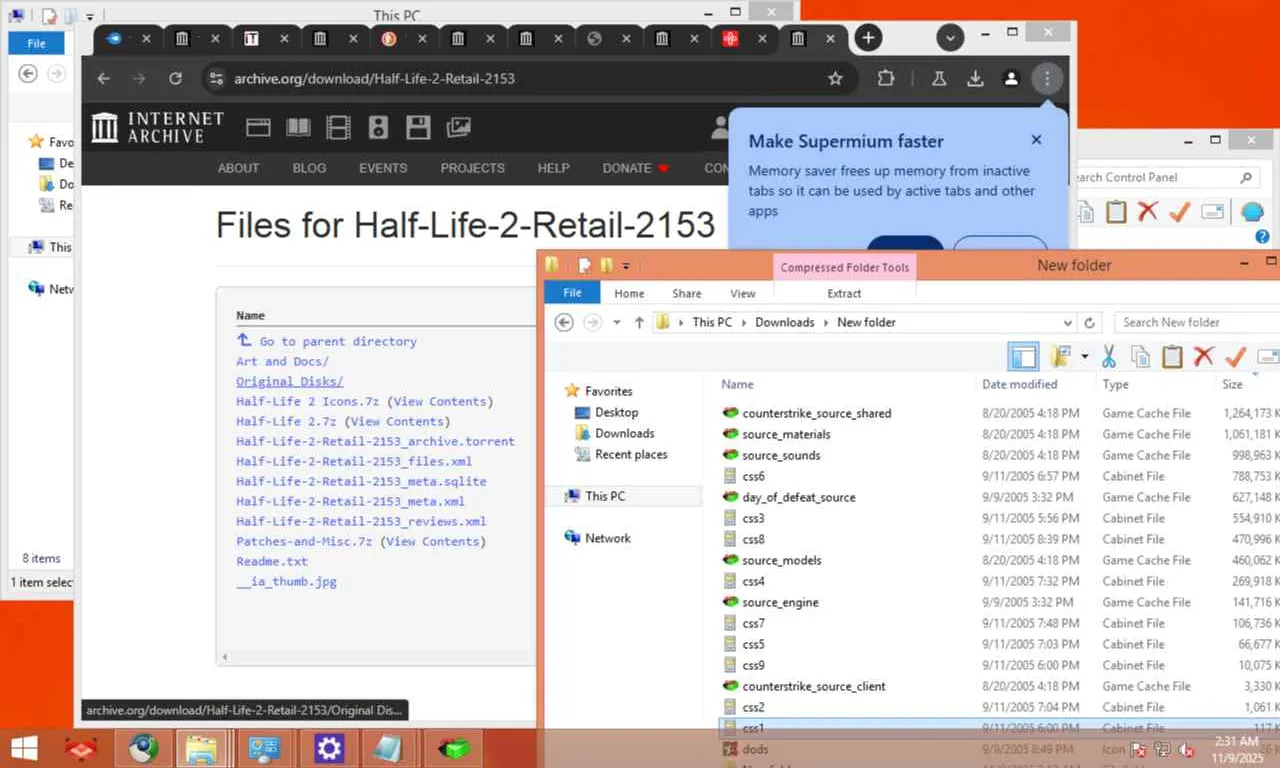Image resolution: width=1280 pixels, height=768 pixels.
Task: Open File menu in the This PC window
Action: 36,43
